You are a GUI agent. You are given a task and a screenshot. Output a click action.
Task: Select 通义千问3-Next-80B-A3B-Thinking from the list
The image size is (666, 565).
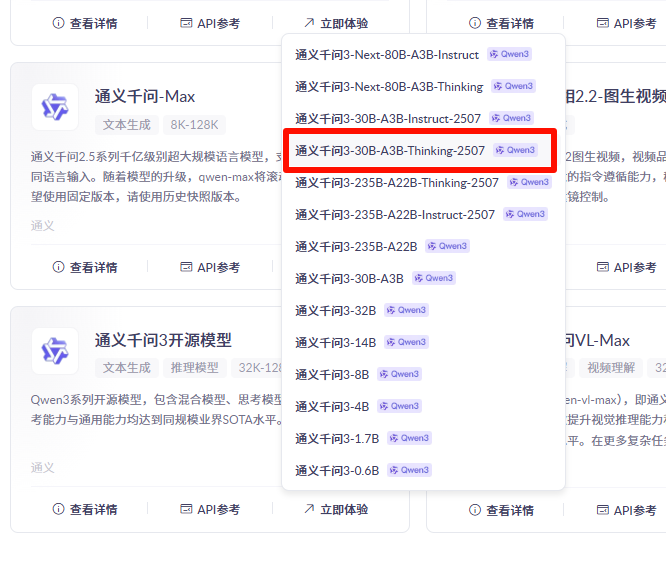tap(423, 86)
